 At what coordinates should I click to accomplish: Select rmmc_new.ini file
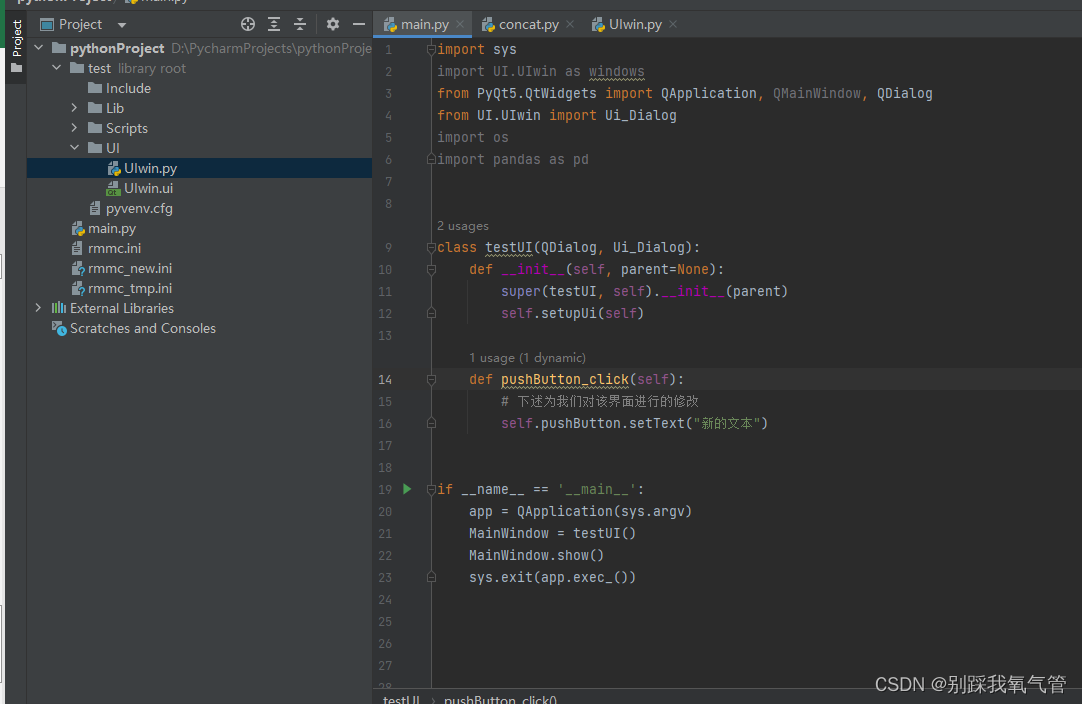click(130, 268)
